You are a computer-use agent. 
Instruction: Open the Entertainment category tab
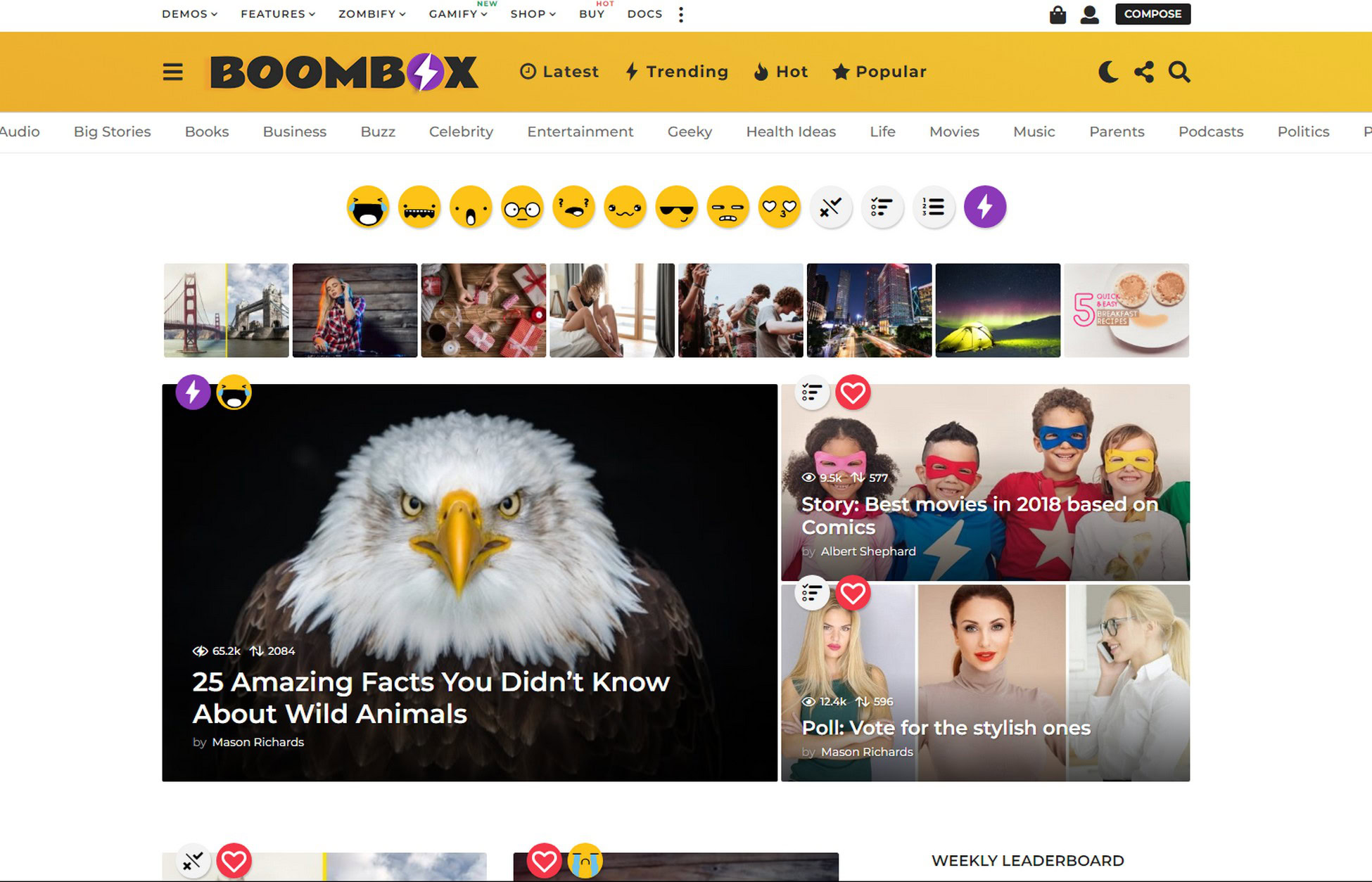pos(581,131)
